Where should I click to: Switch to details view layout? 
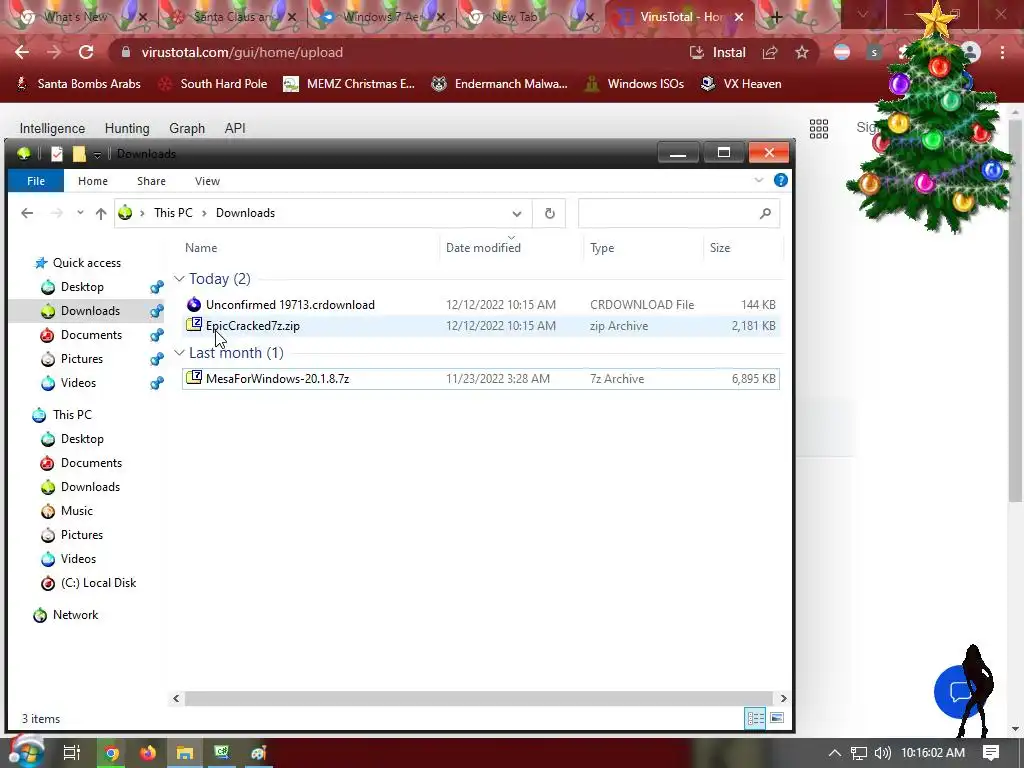pos(756,718)
